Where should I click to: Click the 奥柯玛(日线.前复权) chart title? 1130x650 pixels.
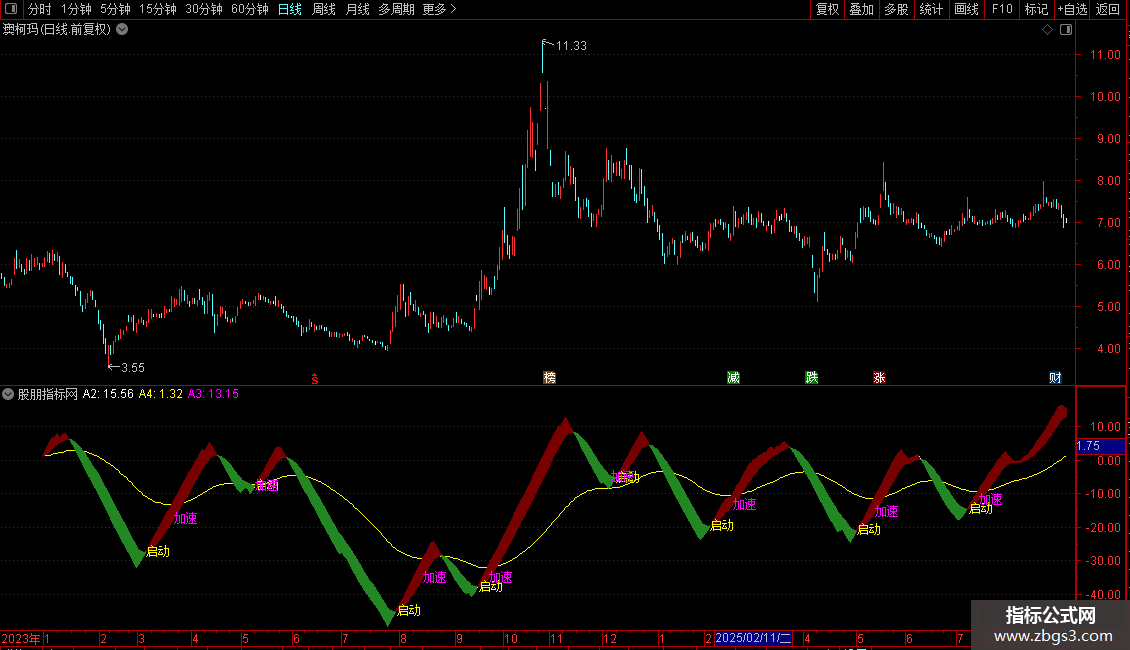pos(57,30)
